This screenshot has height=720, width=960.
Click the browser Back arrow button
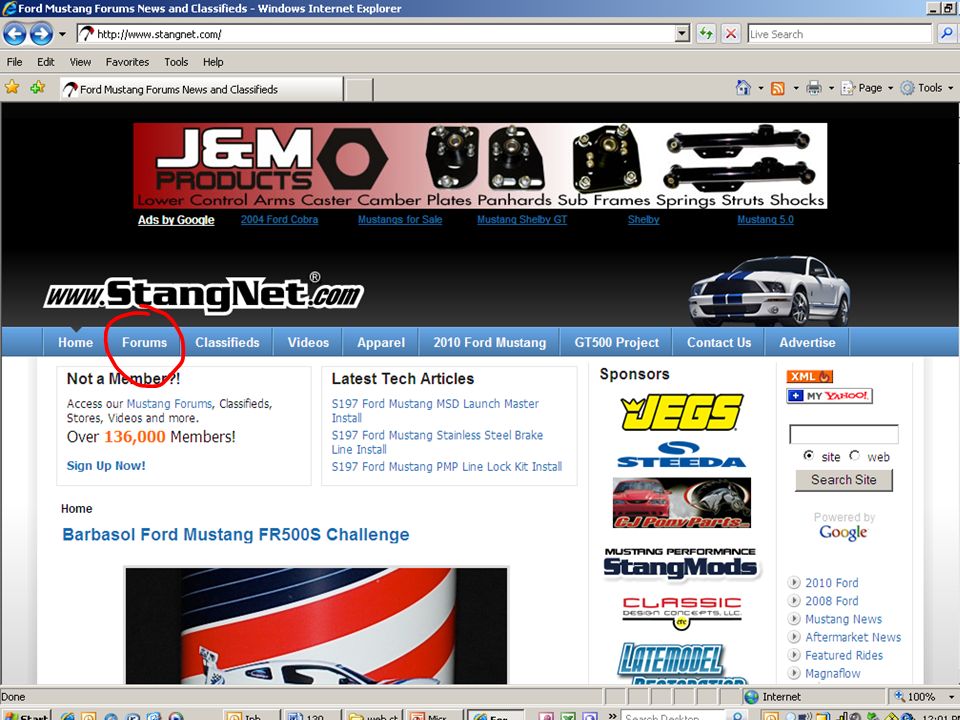coord(15,34)
